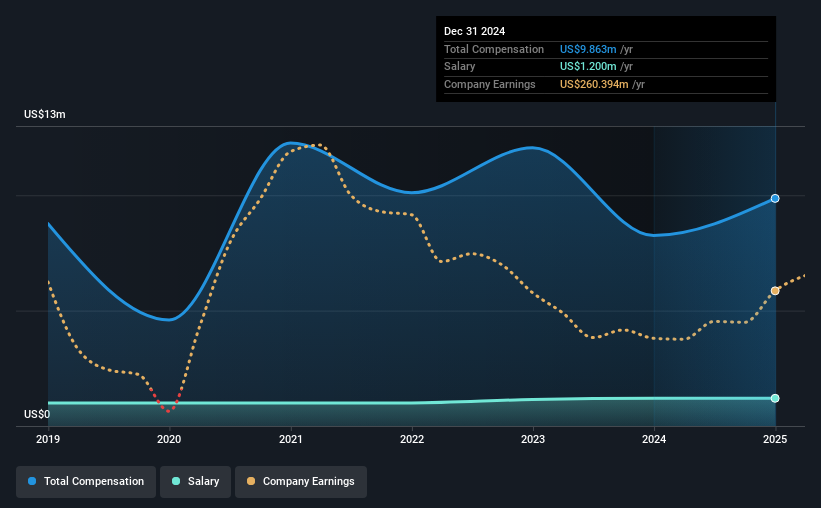The width and height of the screenshot is (821, 508).
Task: Click the 2022 x-axis label
Action: point(412,439)
